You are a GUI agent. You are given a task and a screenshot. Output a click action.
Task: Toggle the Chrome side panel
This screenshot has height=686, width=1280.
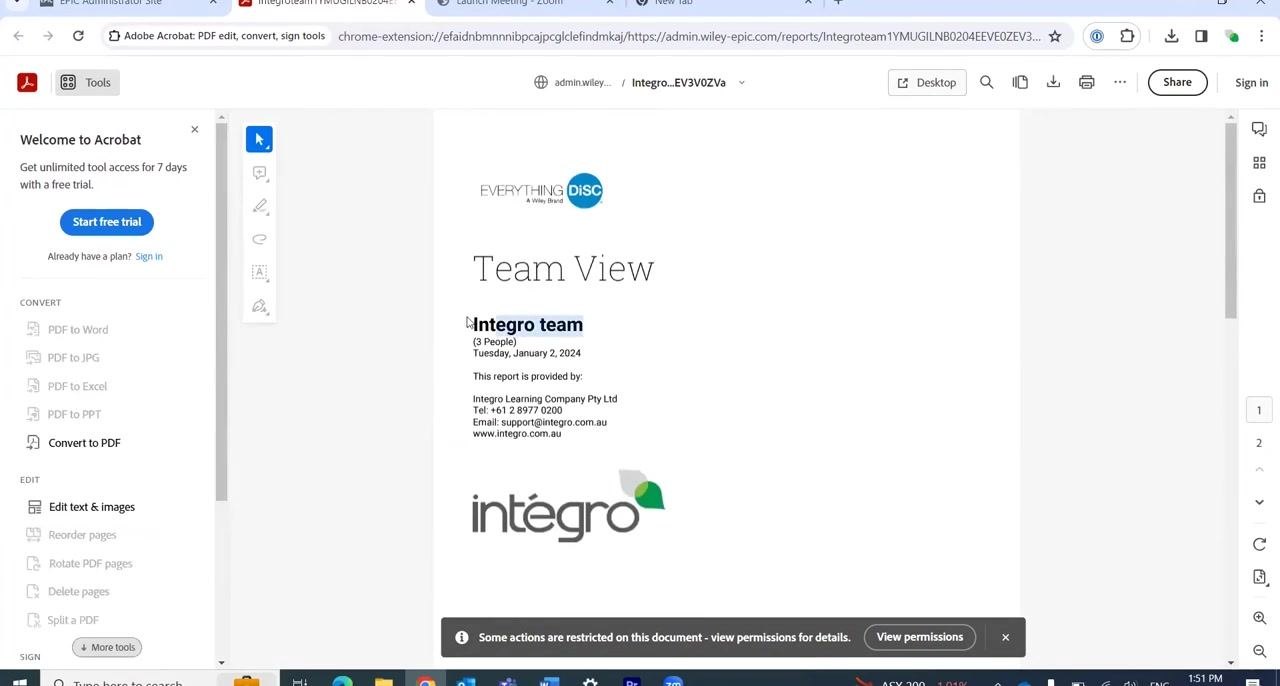[1201, 36]
